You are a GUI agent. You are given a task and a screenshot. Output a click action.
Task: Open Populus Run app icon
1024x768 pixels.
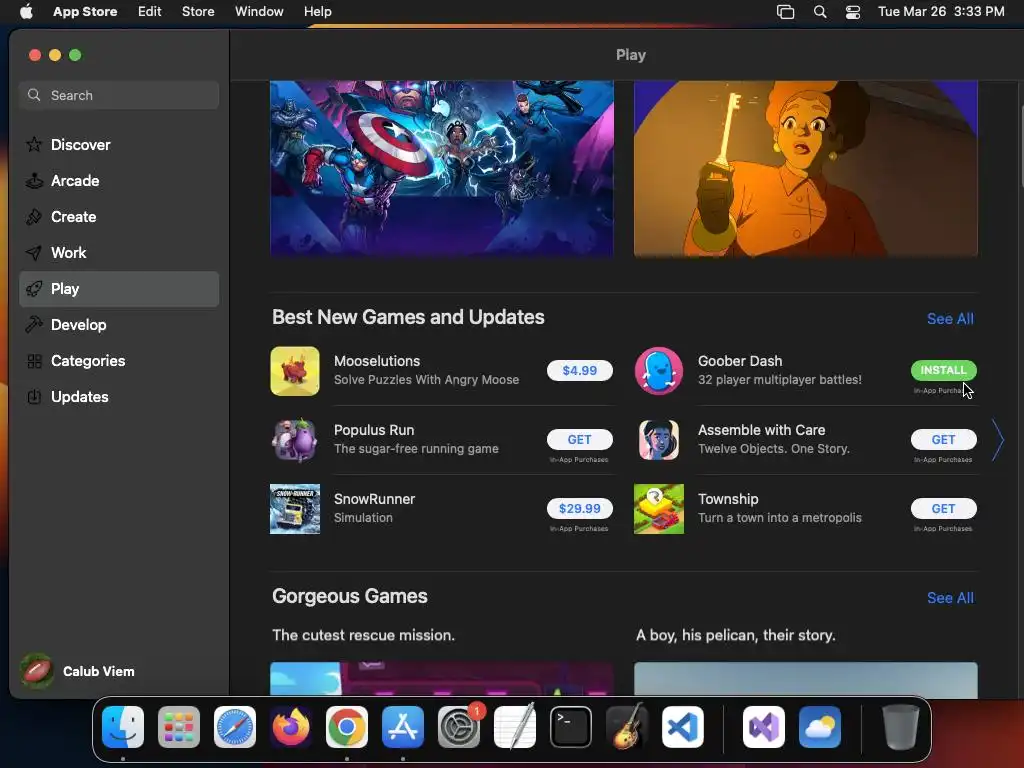[x=295, y=440]
